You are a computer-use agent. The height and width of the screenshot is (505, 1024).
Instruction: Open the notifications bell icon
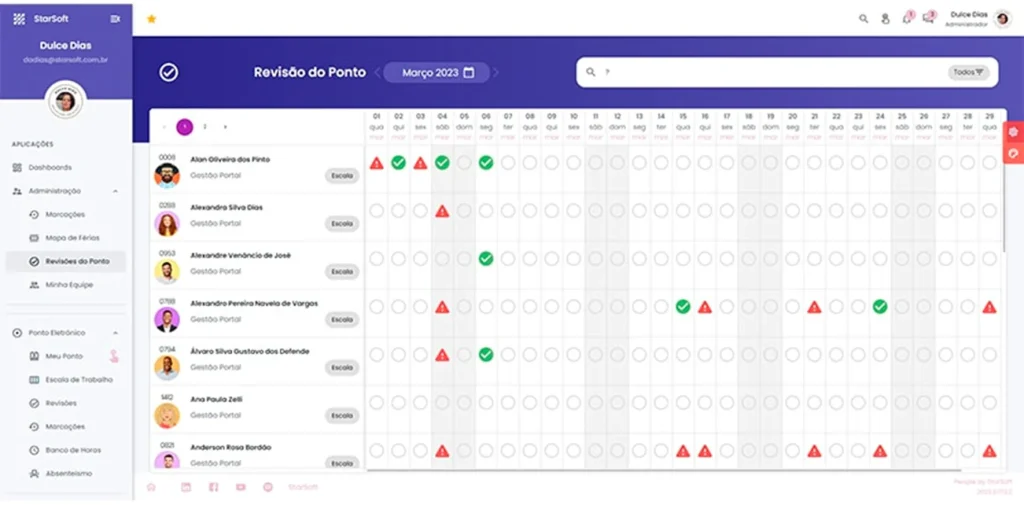[907, 19]
